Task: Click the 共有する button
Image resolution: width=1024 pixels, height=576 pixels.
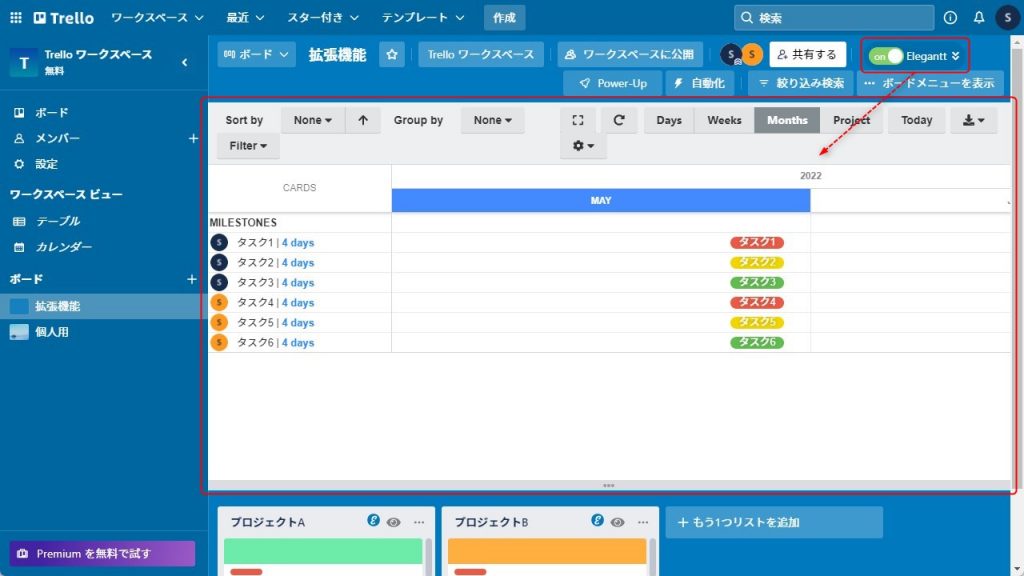Action: pyautogui.click(x=807, y=54)
